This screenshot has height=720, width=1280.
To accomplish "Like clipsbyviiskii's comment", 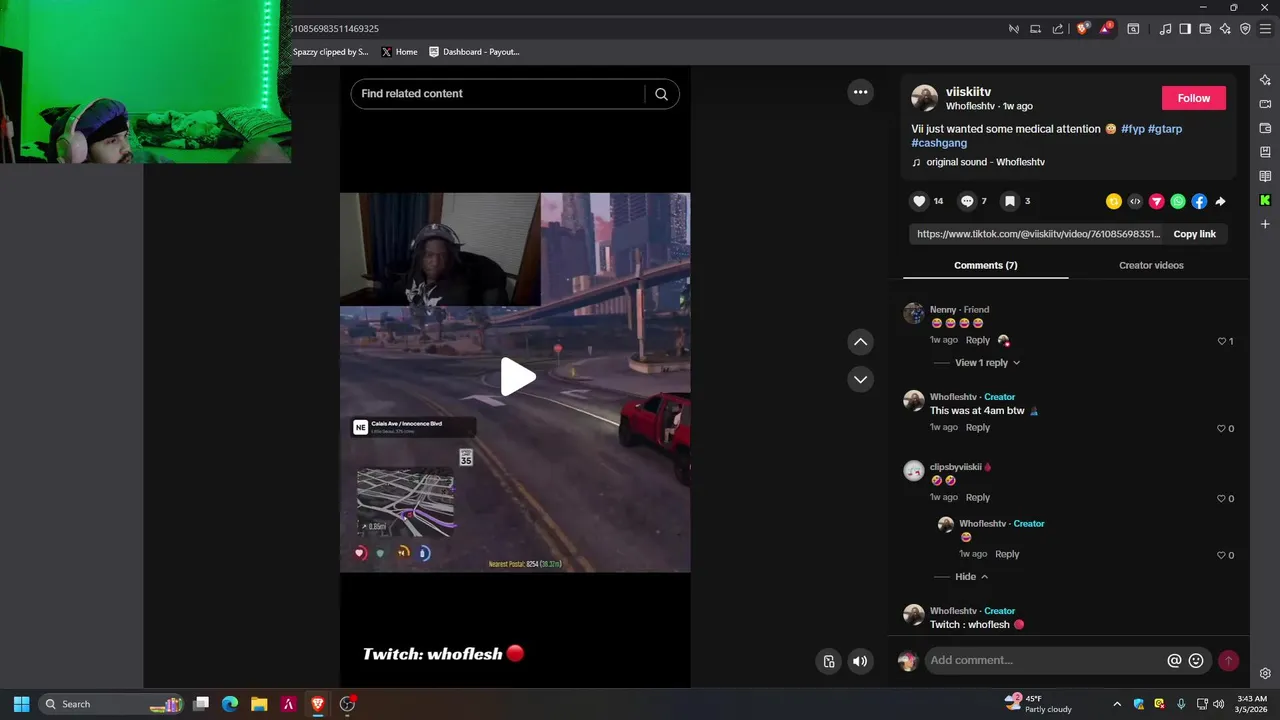I will pos(1221,498).
